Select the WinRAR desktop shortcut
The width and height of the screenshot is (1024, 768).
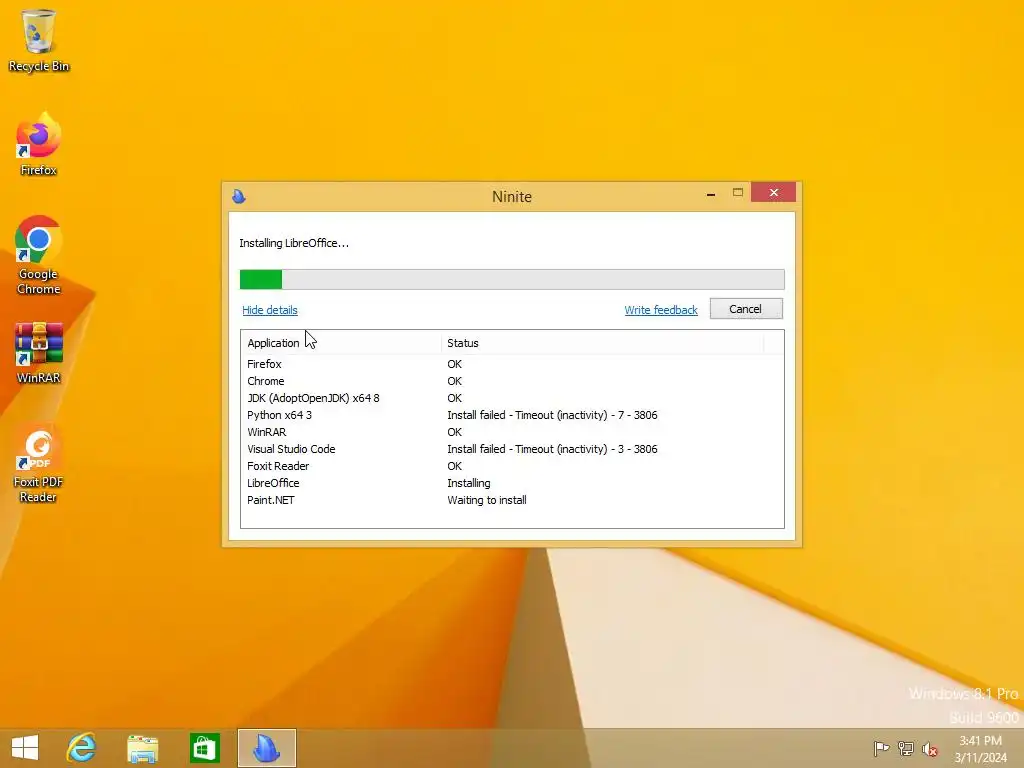[39, 353]
